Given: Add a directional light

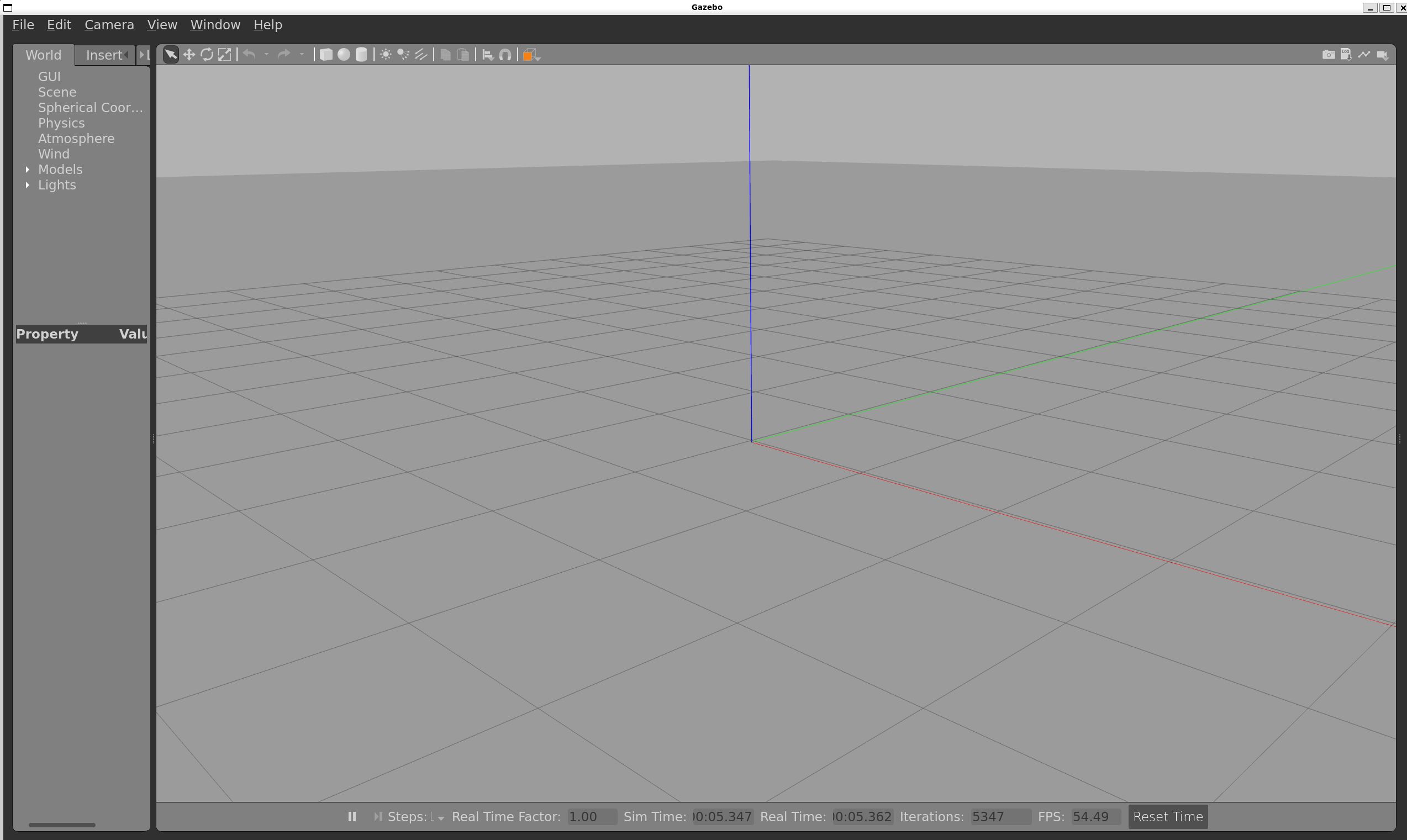Looking at the screenshot, I should 421,55.
